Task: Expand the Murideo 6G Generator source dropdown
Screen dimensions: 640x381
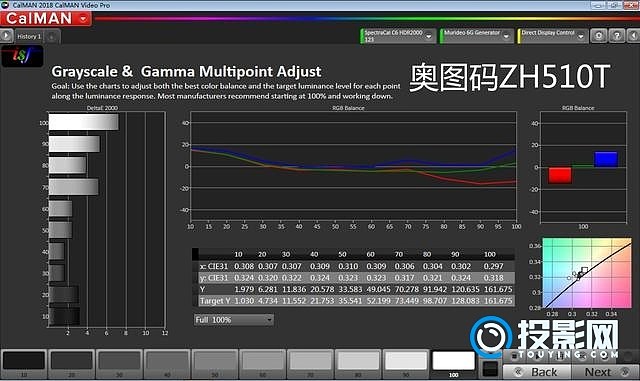Action: click(x=476, y=36)
